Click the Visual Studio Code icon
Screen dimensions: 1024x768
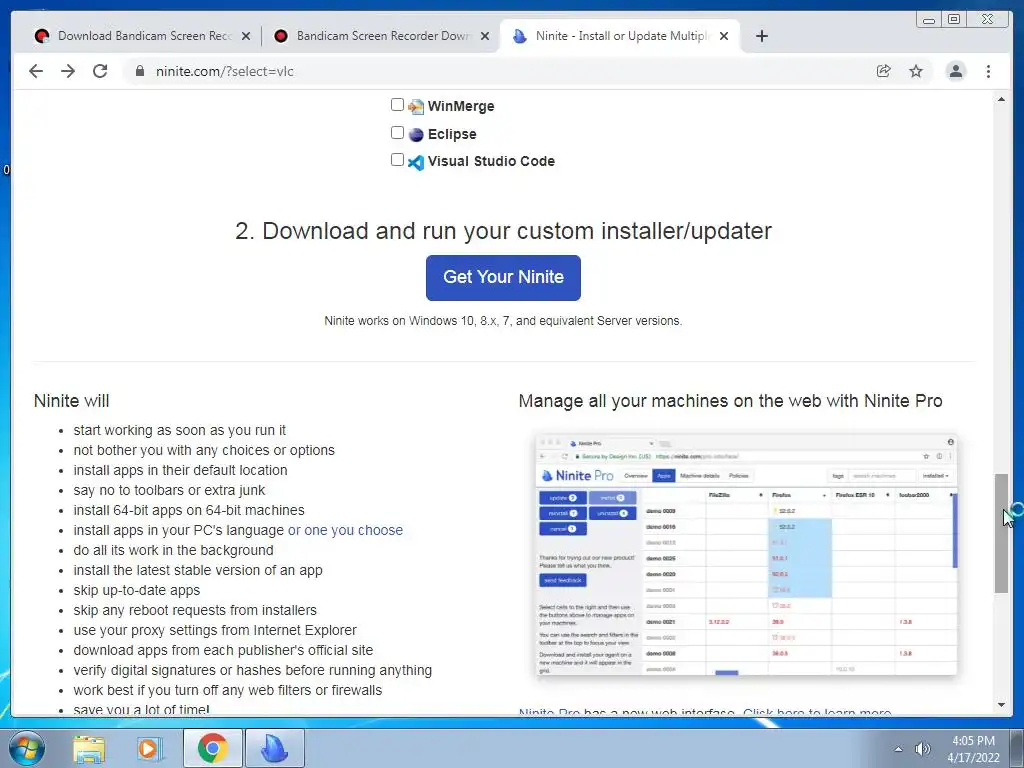click(416, 162)
